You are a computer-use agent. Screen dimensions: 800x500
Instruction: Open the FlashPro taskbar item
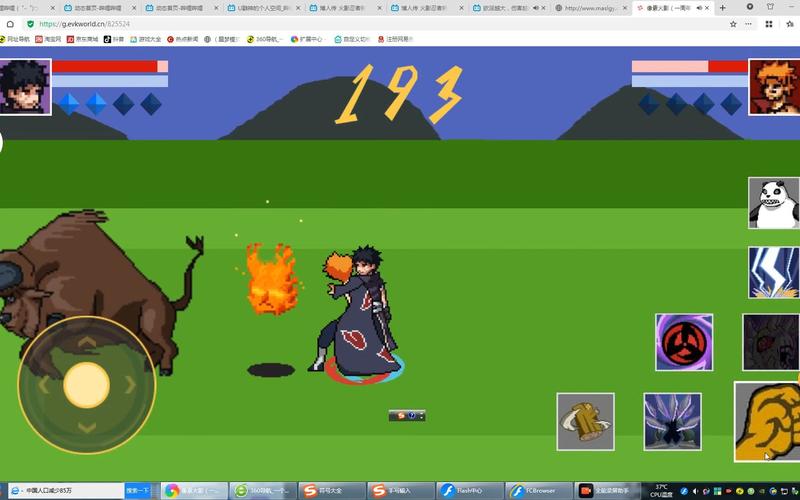pos(470,490)
